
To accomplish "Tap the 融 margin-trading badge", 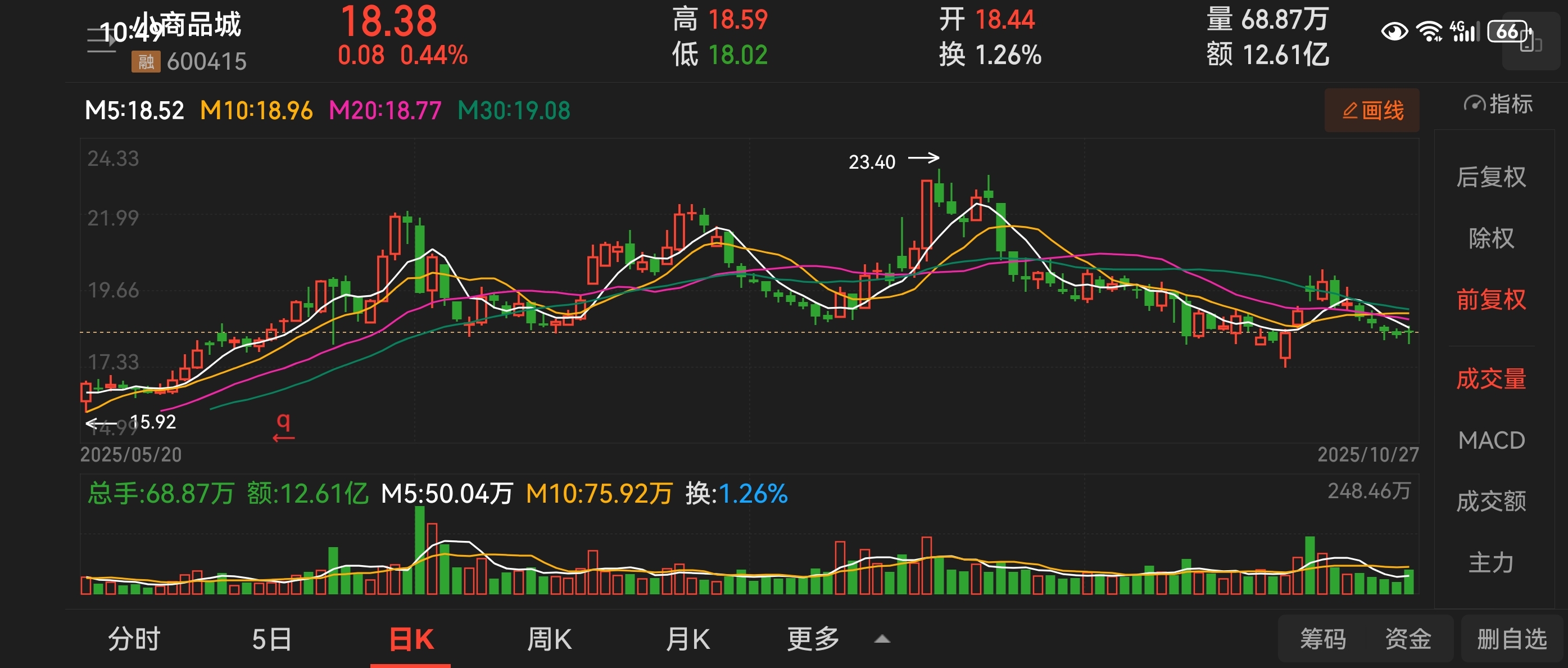I will [146, 61].
